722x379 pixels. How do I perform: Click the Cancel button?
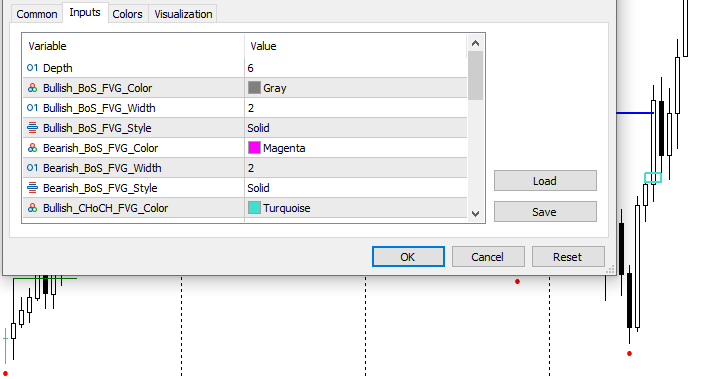(488, 257)
